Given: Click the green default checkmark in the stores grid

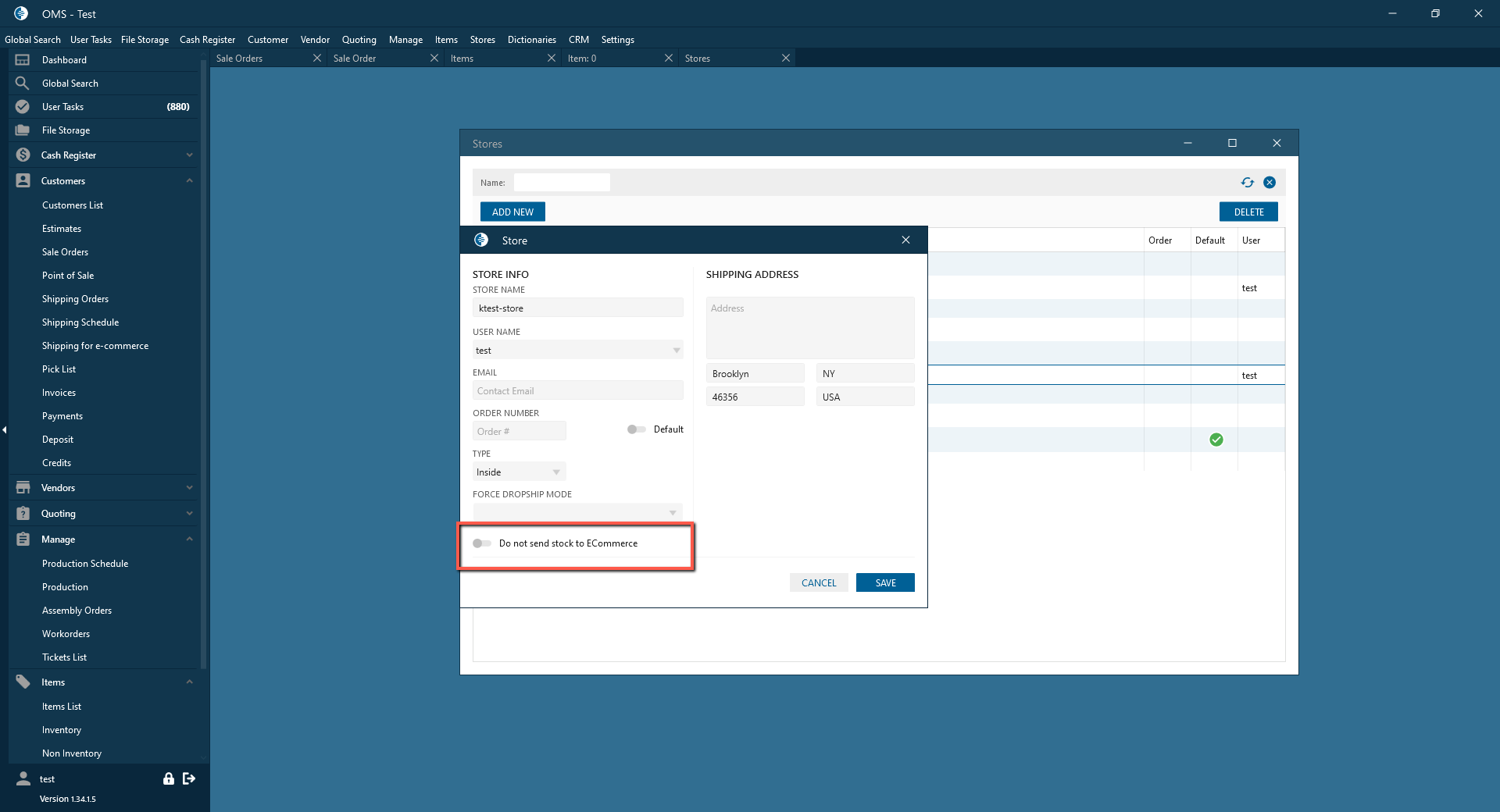Looking at the screenshot, I should [1216, 440].
